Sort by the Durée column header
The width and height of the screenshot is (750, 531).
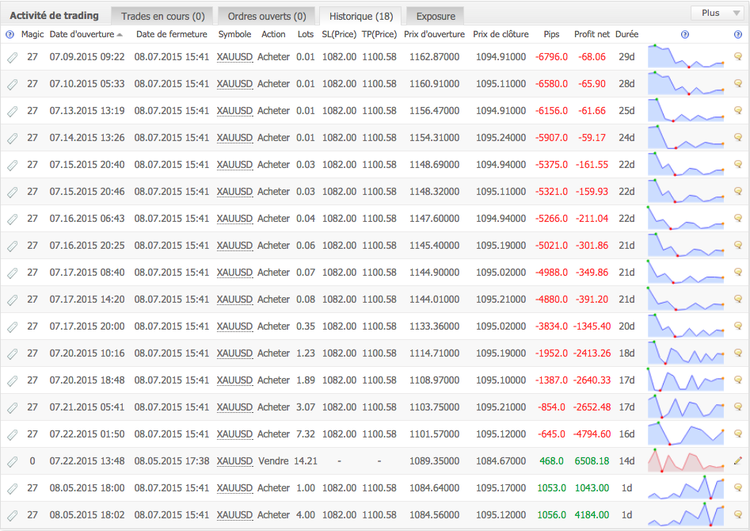[x=627, y=34]
